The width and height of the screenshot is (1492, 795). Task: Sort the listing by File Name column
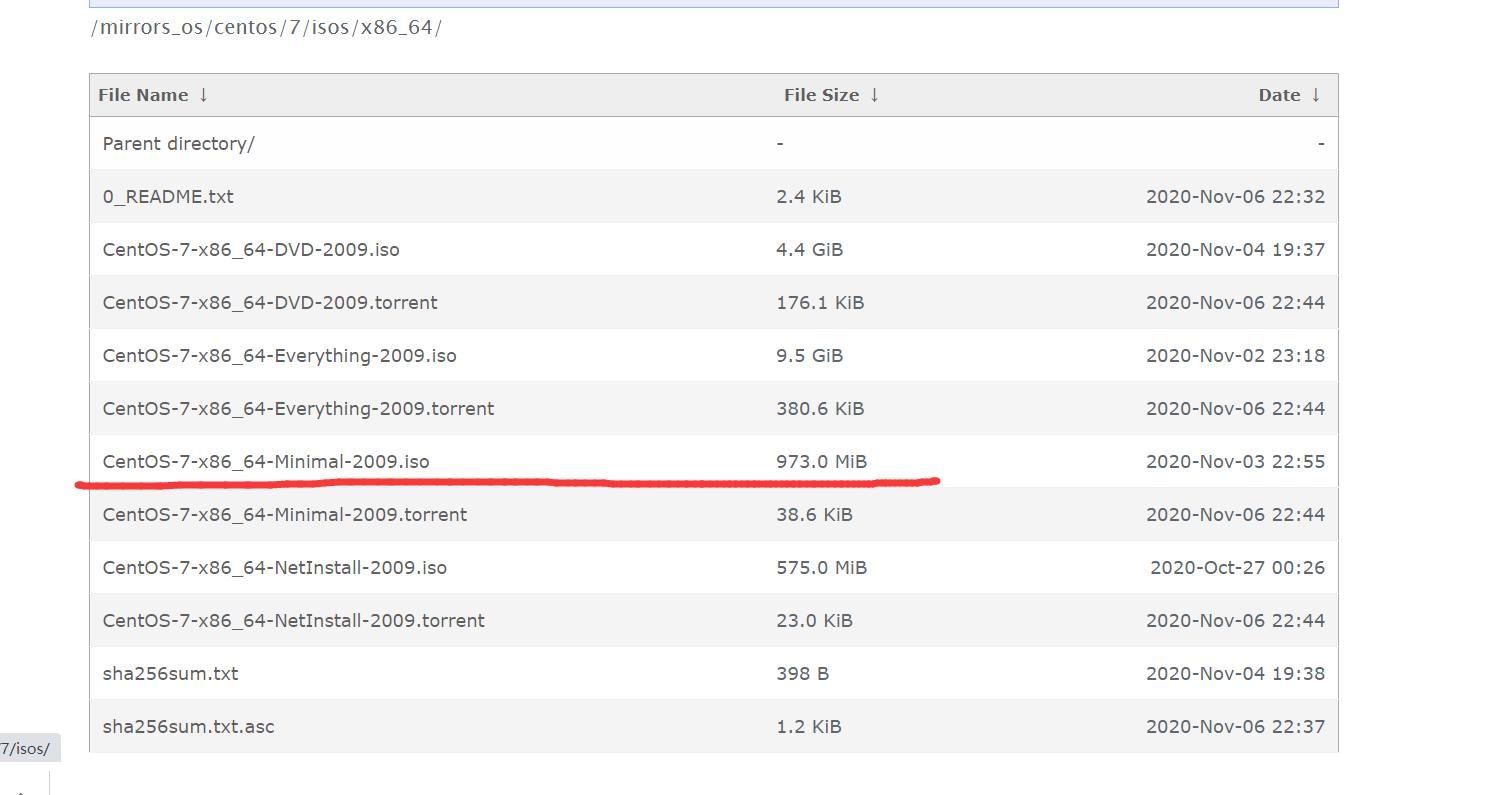click(143, 95)
